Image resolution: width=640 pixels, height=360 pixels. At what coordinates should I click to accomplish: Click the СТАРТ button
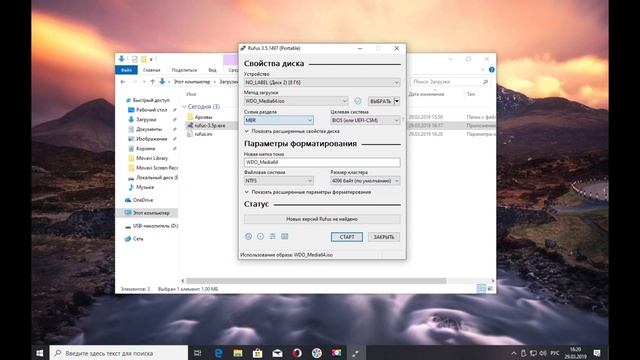(347, 237)
